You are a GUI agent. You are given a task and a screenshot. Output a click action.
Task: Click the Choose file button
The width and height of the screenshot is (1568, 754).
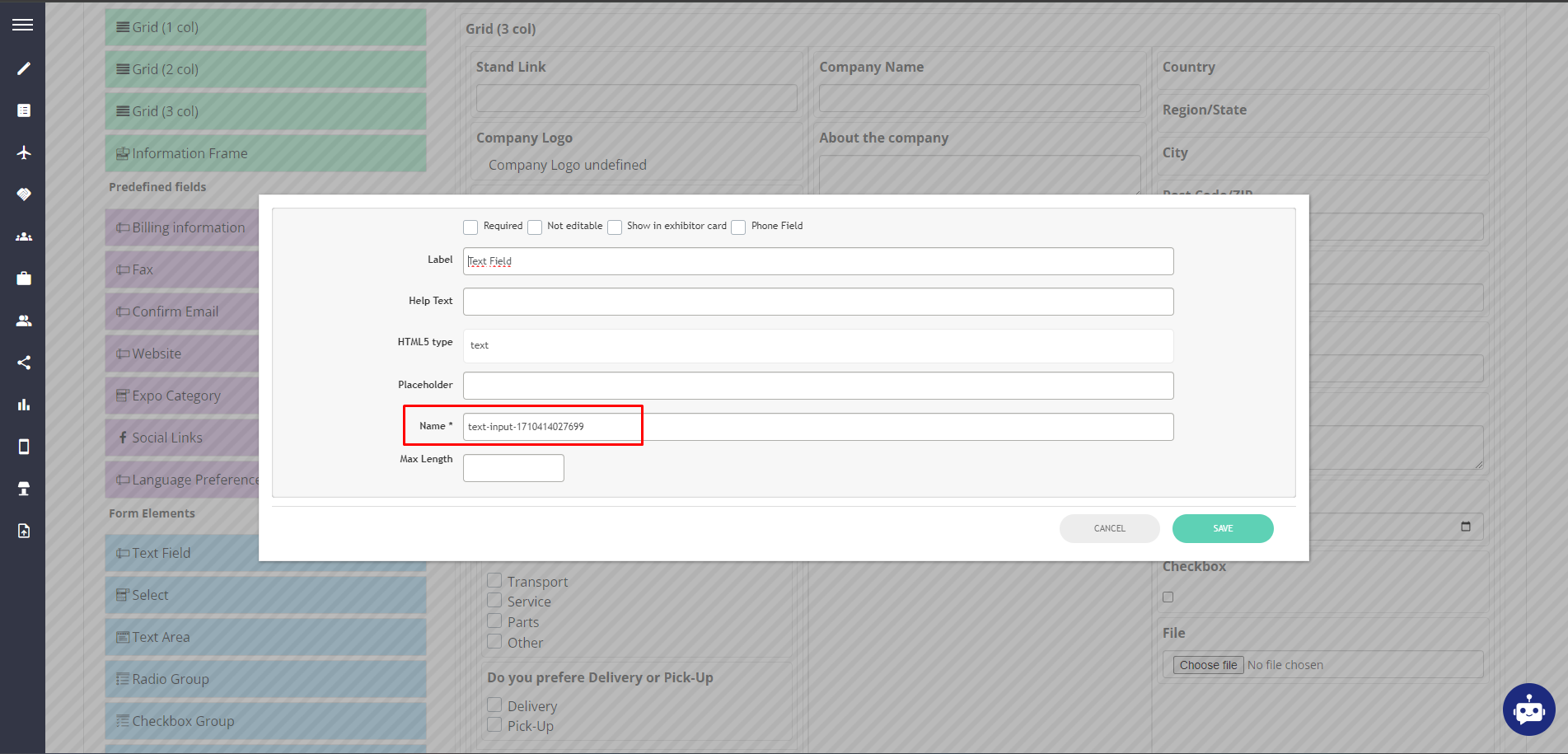(x=1208, y=664)
